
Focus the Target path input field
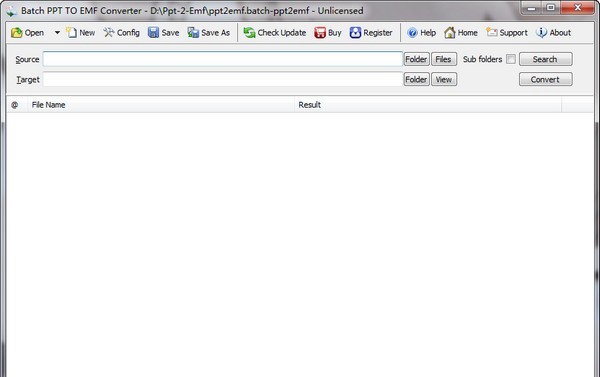[x=223, y=79]
